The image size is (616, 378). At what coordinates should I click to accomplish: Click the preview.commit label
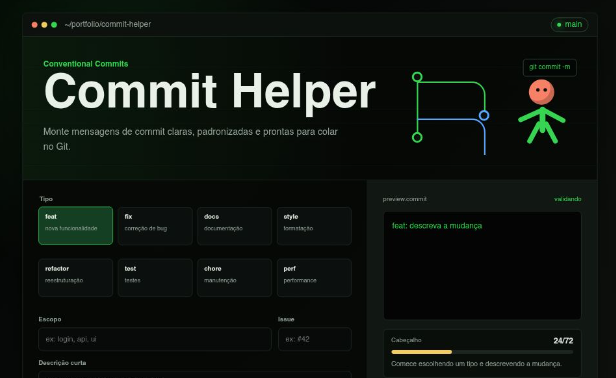point(405,199)
